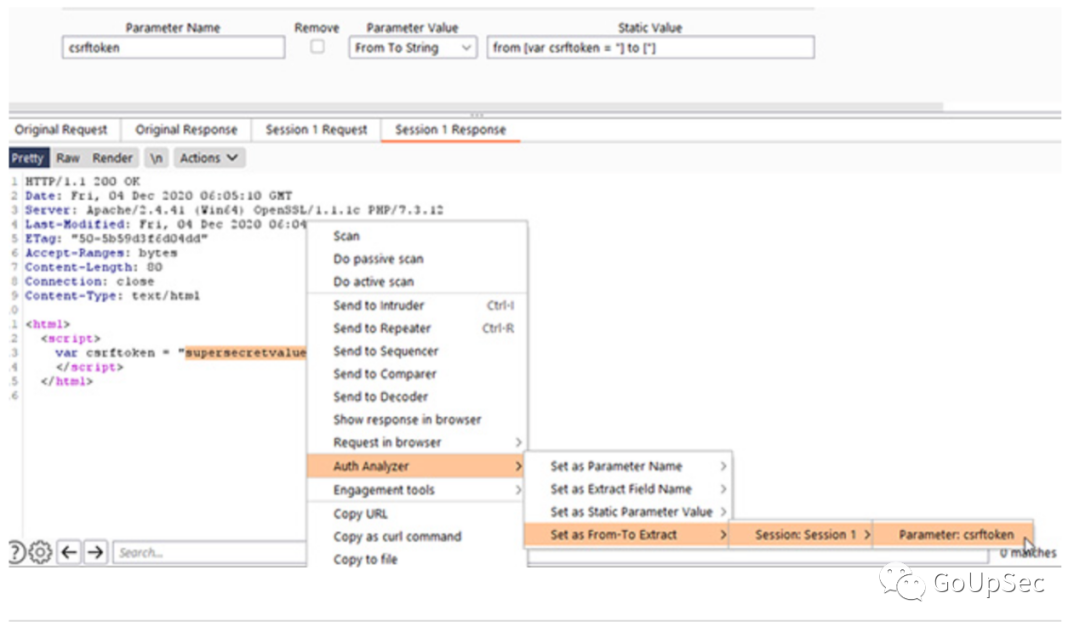Image resolution: width=1080 pixels, height=633 pixels.
Task: Click the Content-Type: text/html header line
Action: click(x=112, y=296)
